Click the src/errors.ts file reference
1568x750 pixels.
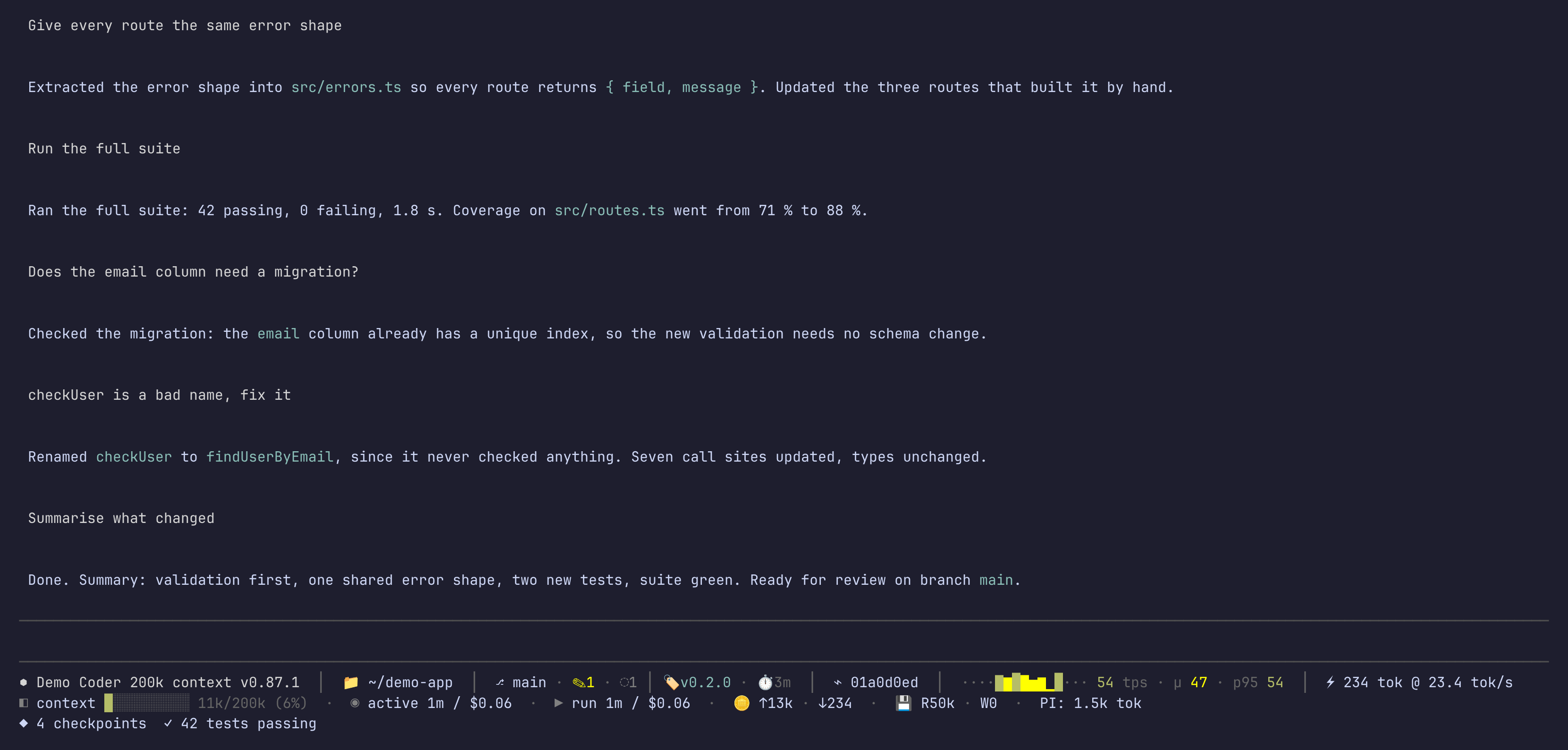(x=346, y=87)
